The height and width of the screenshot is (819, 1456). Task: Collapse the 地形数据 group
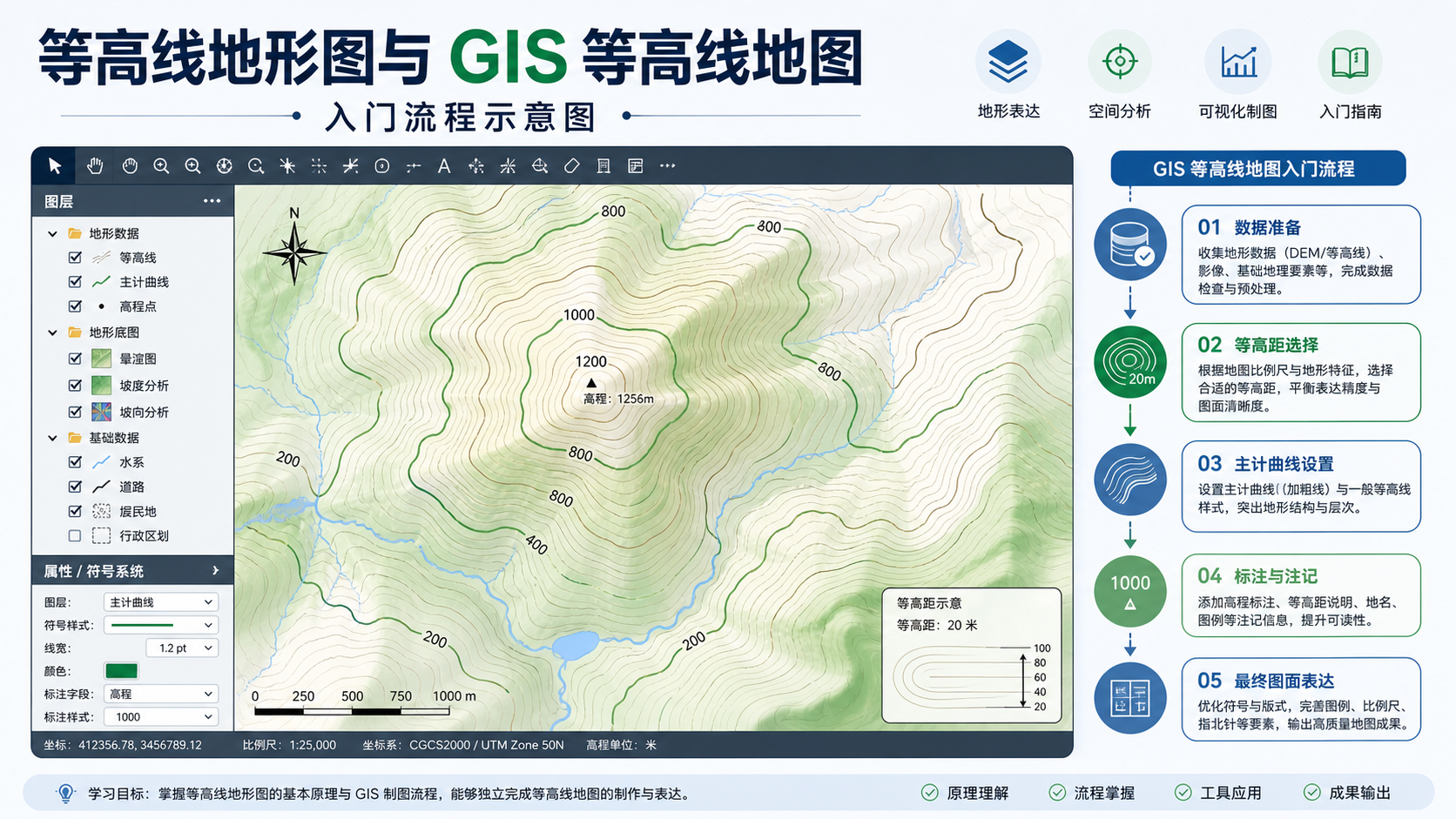pyautogui.click(x=52, y=233)
